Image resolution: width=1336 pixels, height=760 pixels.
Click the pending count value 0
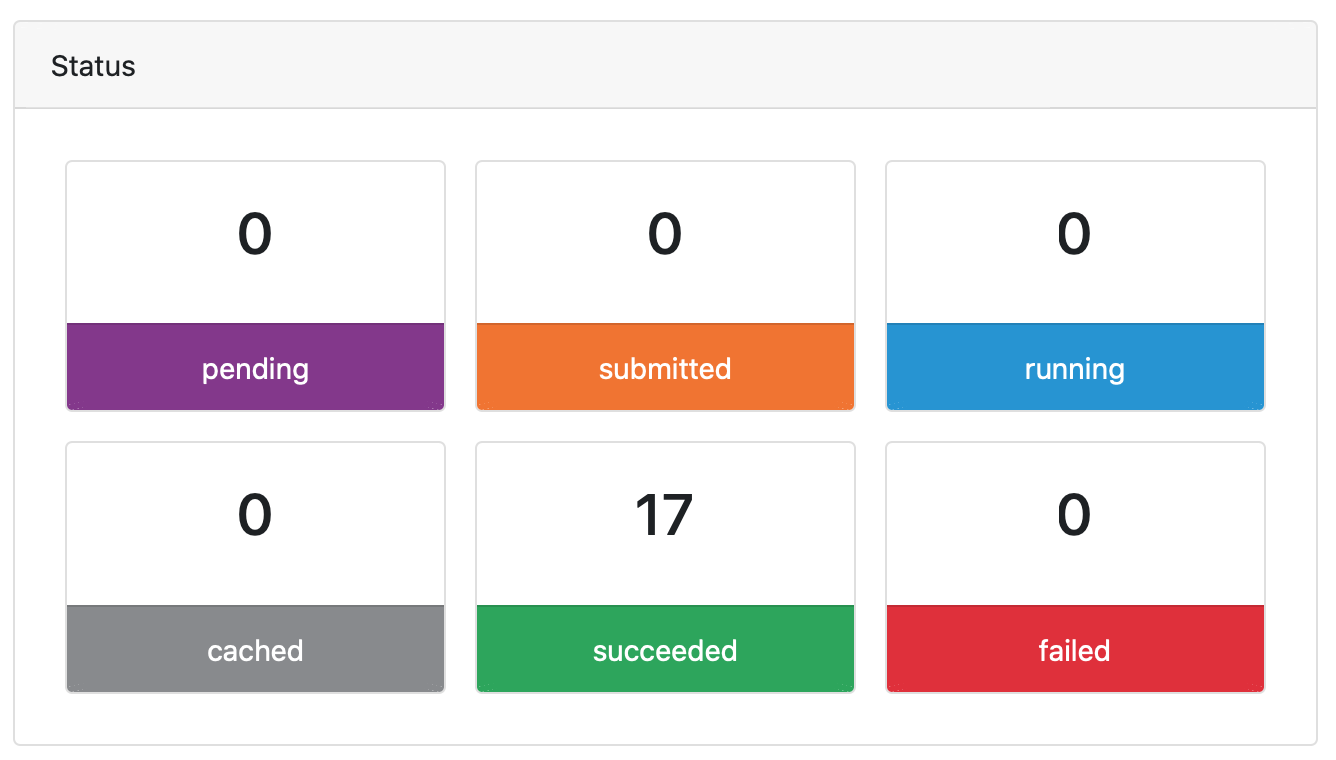click(255, 234)
